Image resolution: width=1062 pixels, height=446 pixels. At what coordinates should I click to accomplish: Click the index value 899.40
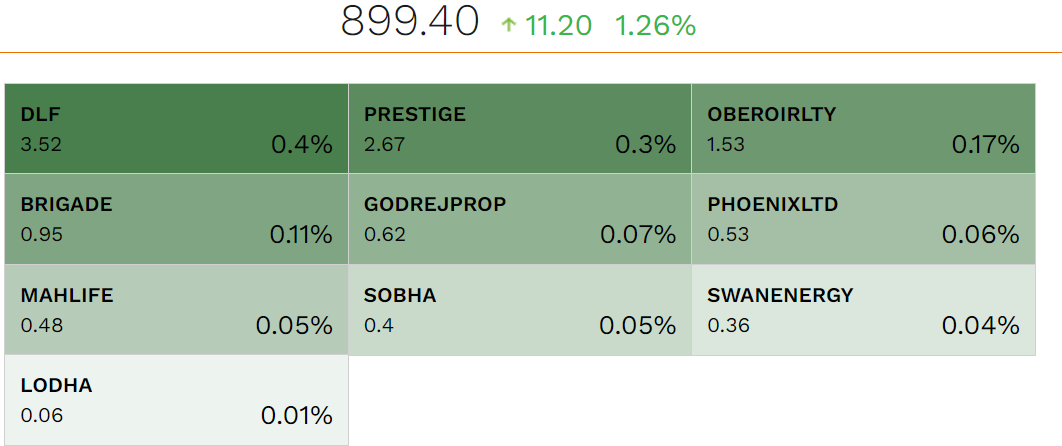pos(410,22)
